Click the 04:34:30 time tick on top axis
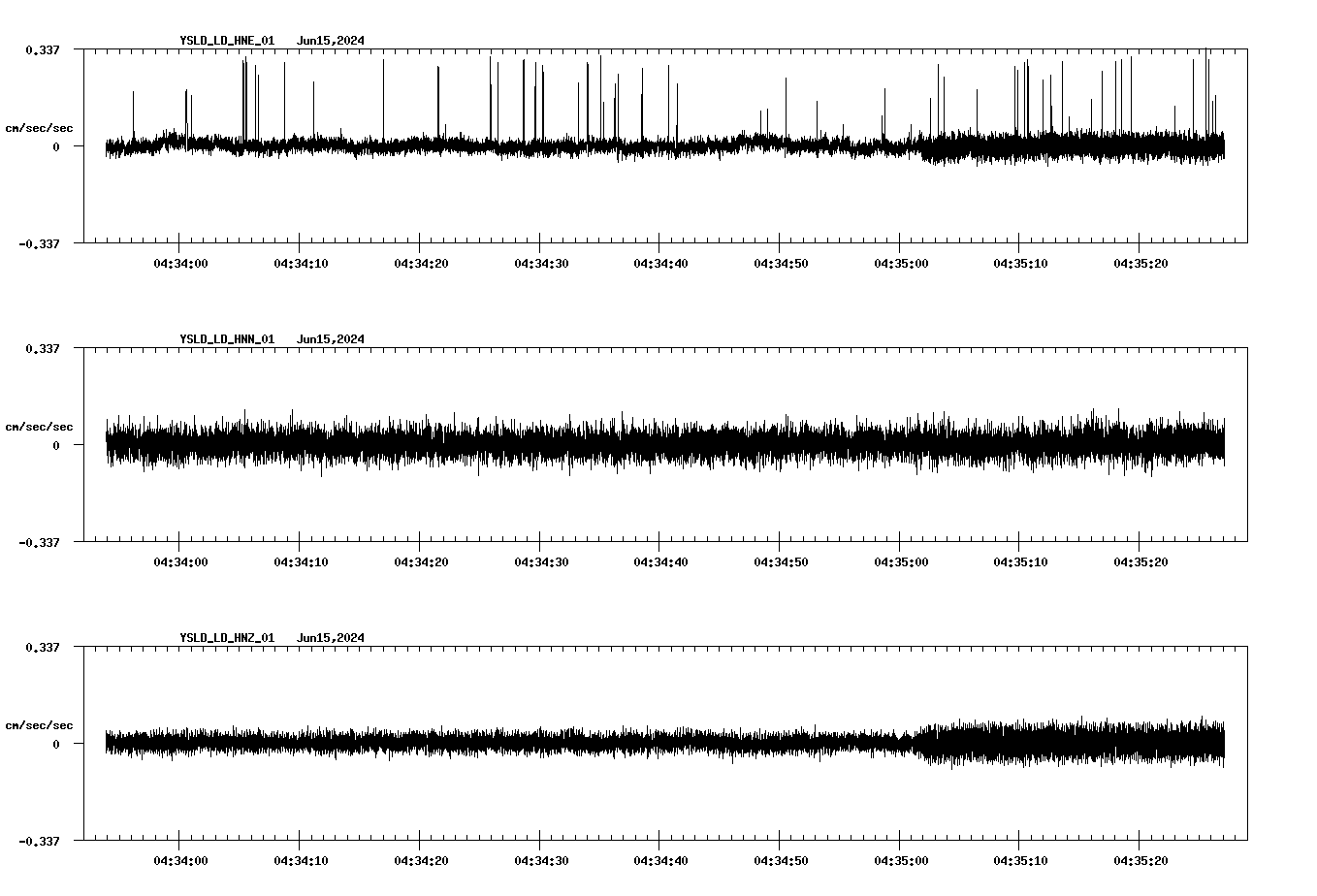The height and width of the screenshot is (896, 1317). pyautogui.click(x=543, y=260)
